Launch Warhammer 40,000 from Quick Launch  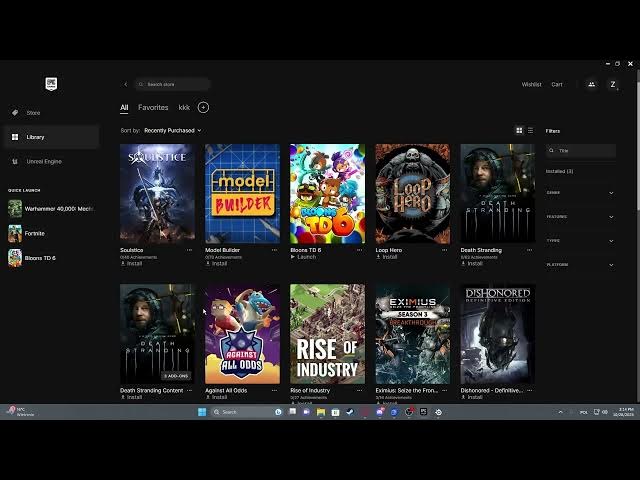(x=51, y=209)
